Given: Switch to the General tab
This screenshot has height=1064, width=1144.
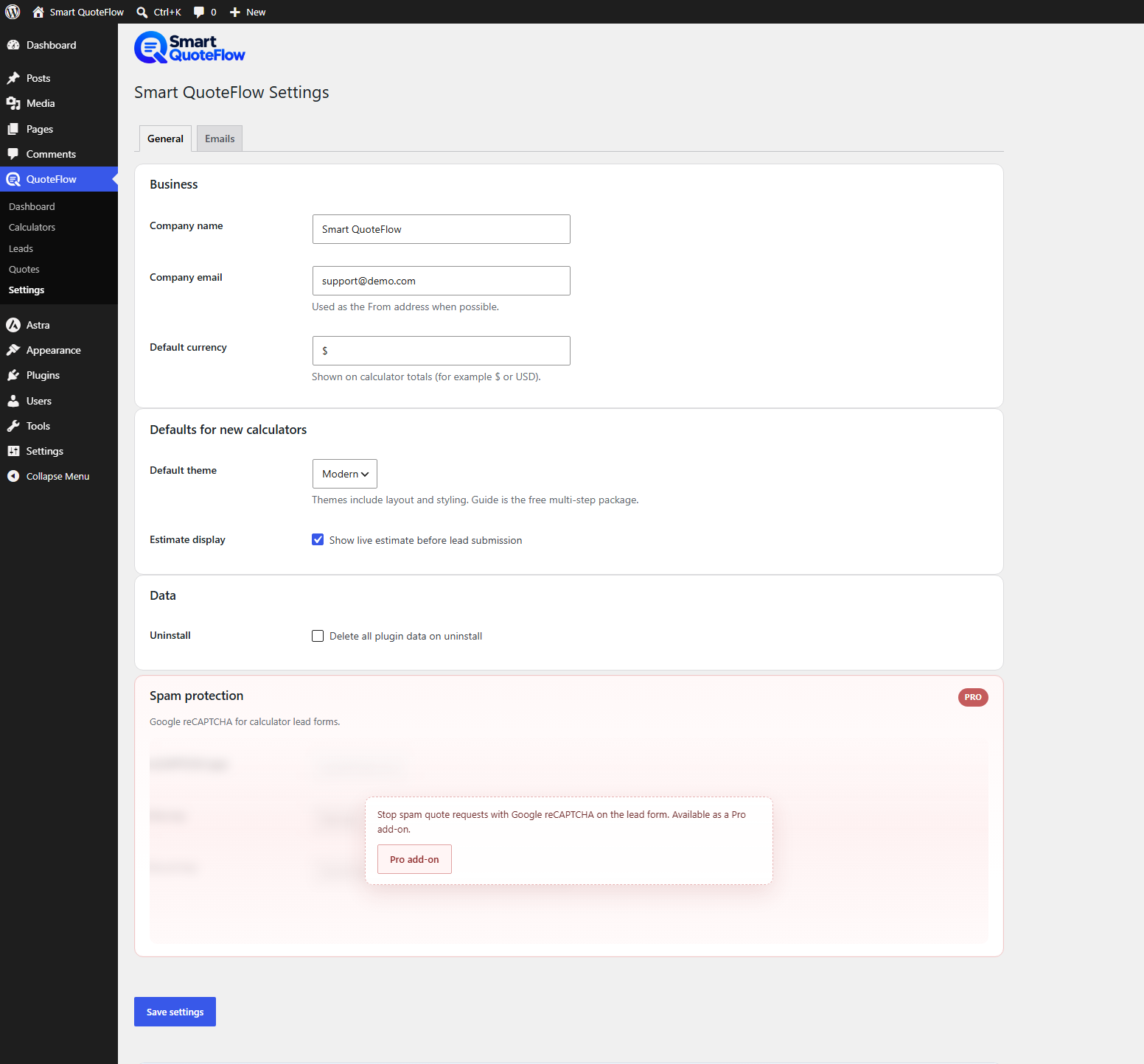Looking at the screenshot, I should point(165,139).
